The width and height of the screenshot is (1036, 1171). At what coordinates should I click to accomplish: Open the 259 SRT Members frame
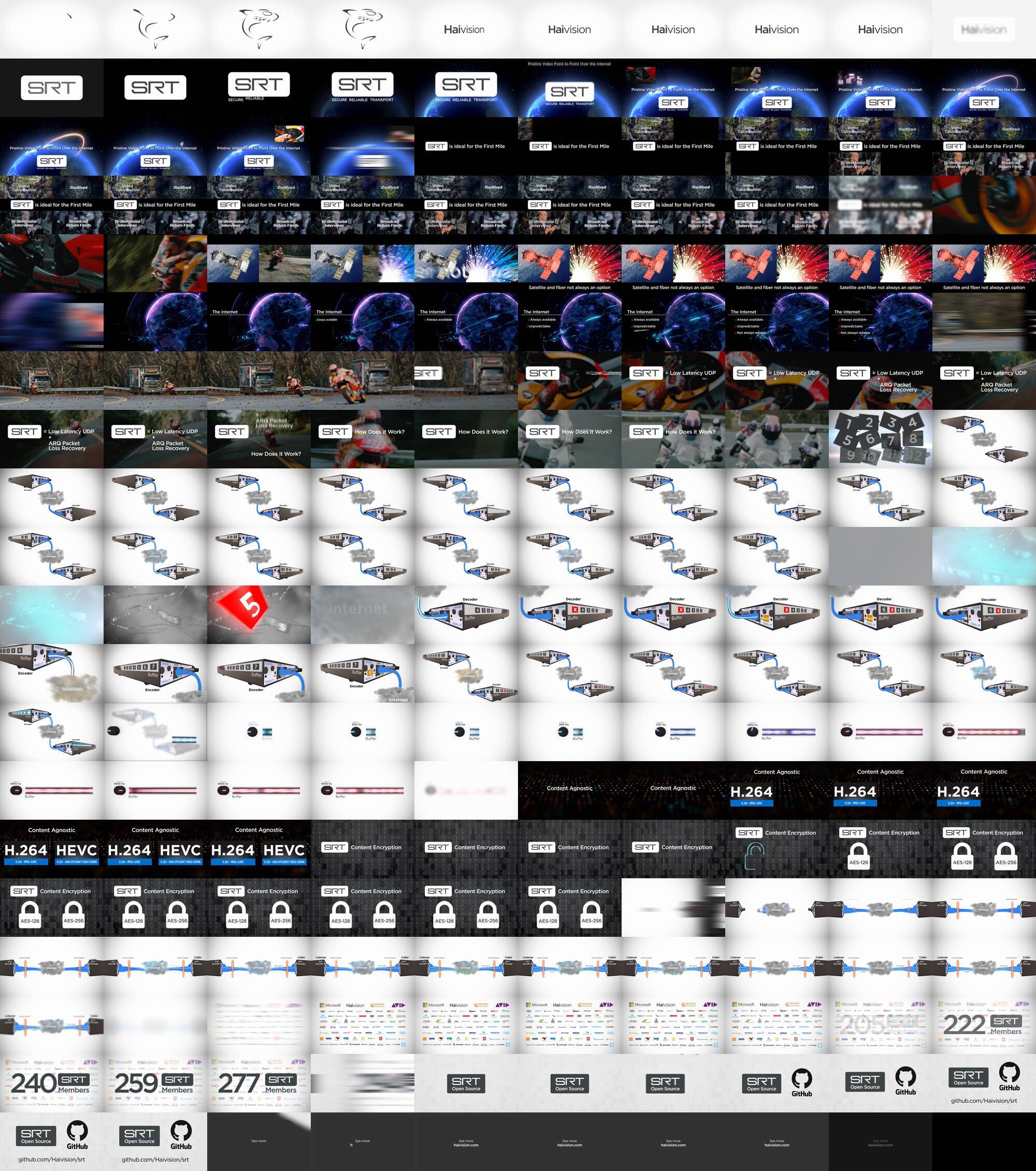(x=155, y=1083)
